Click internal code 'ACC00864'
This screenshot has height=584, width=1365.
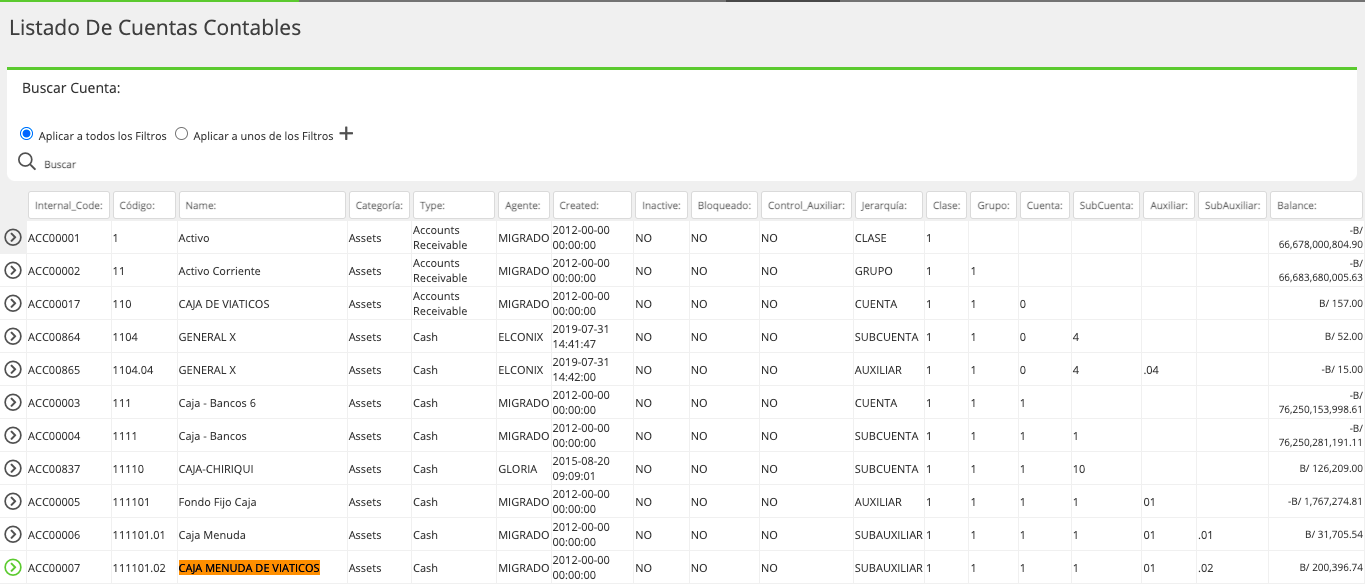point(54,337)
